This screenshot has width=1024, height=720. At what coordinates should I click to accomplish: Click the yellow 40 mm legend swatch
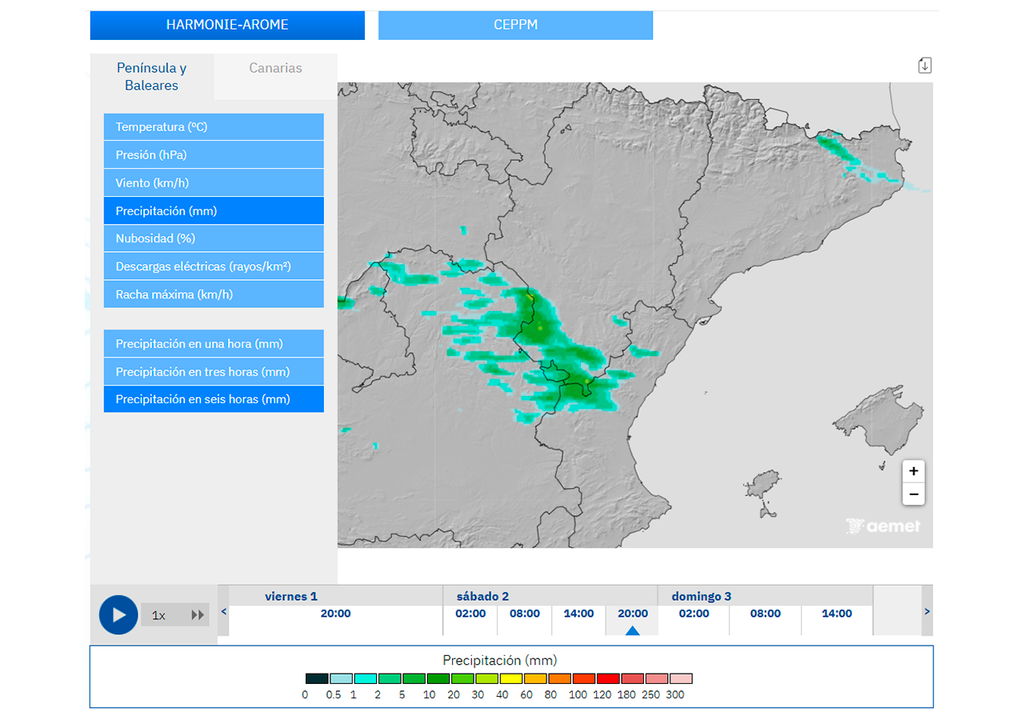[x=511, y=679]
